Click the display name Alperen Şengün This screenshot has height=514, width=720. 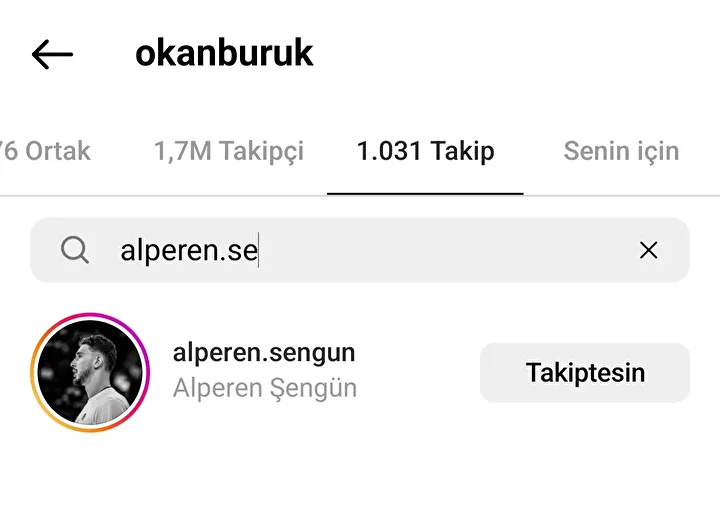pyautogui.click(x=264, y=388)
